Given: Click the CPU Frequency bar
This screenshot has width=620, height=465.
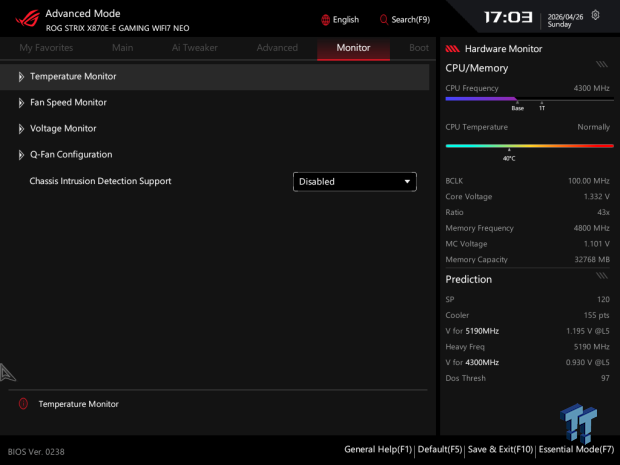Looking at the screenshot, I should point(529,99).
